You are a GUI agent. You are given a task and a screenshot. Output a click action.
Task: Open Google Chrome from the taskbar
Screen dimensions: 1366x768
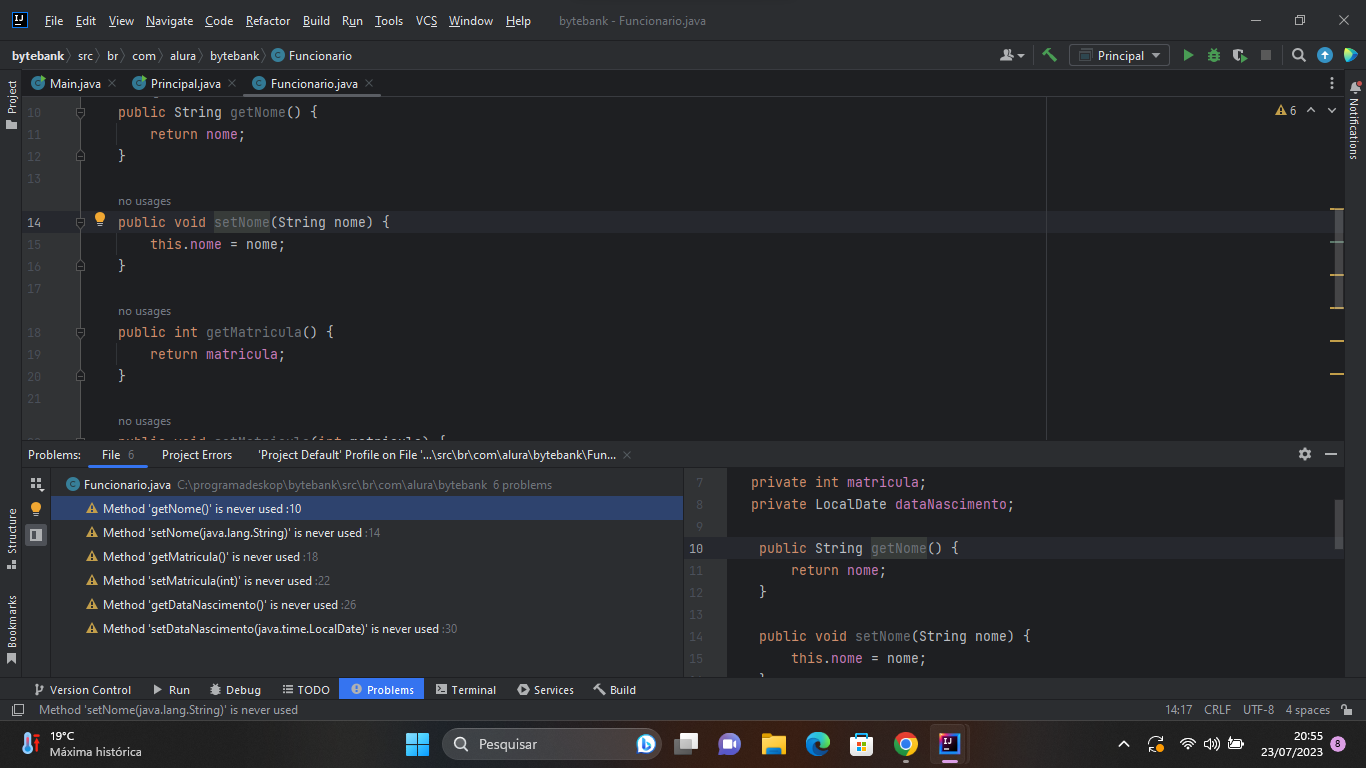pyautogui.click(x=906, y=744)
